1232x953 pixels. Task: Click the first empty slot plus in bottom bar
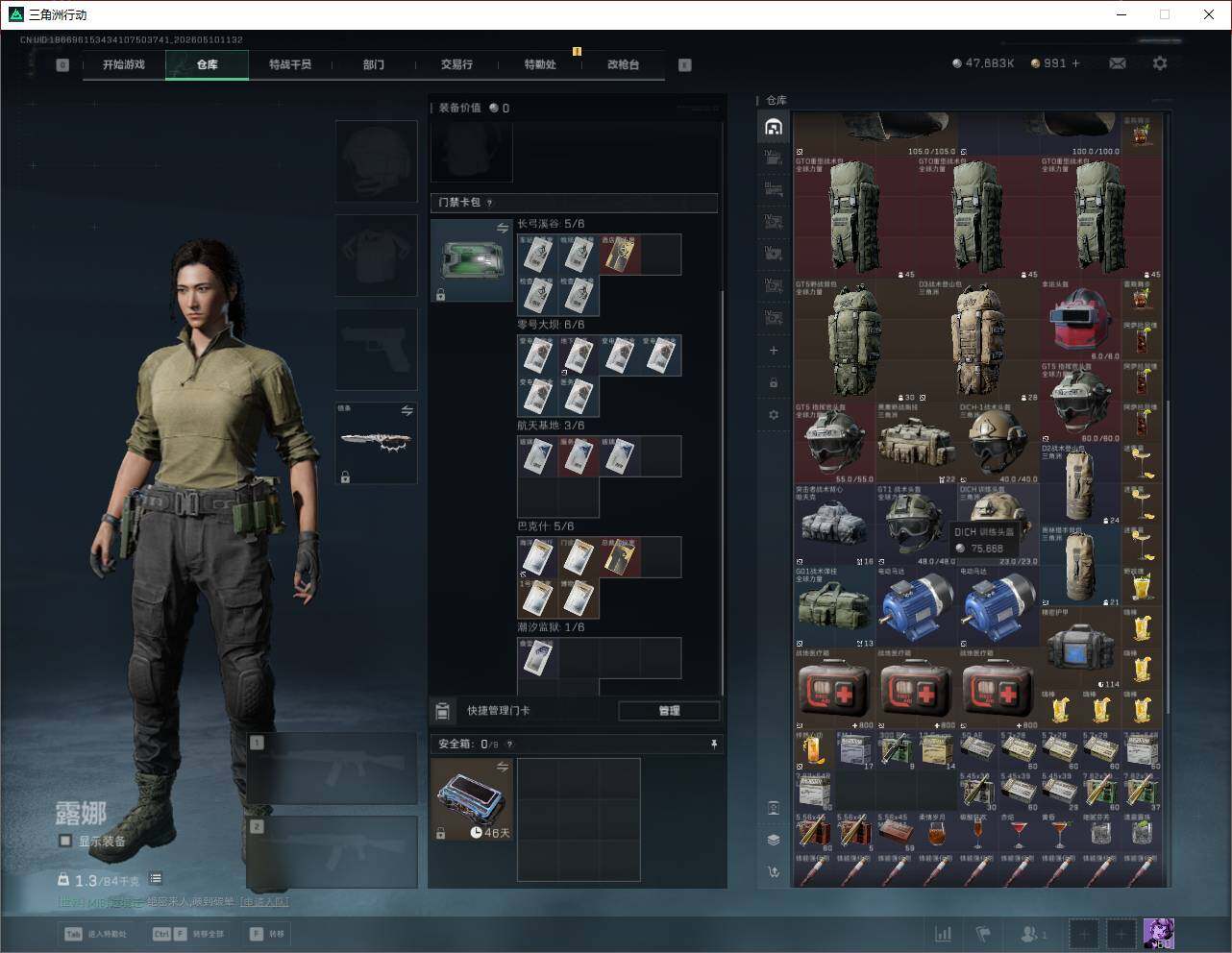[1084, 934]
